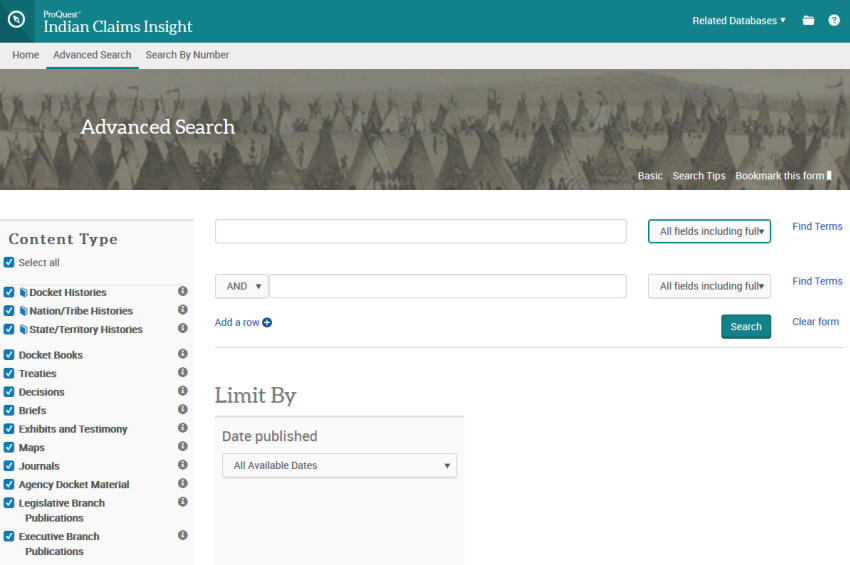This screenshot has height=565, width=850.
Task: Click info icon for Exhibits and Testimony
Action: (x=183, y=428)
